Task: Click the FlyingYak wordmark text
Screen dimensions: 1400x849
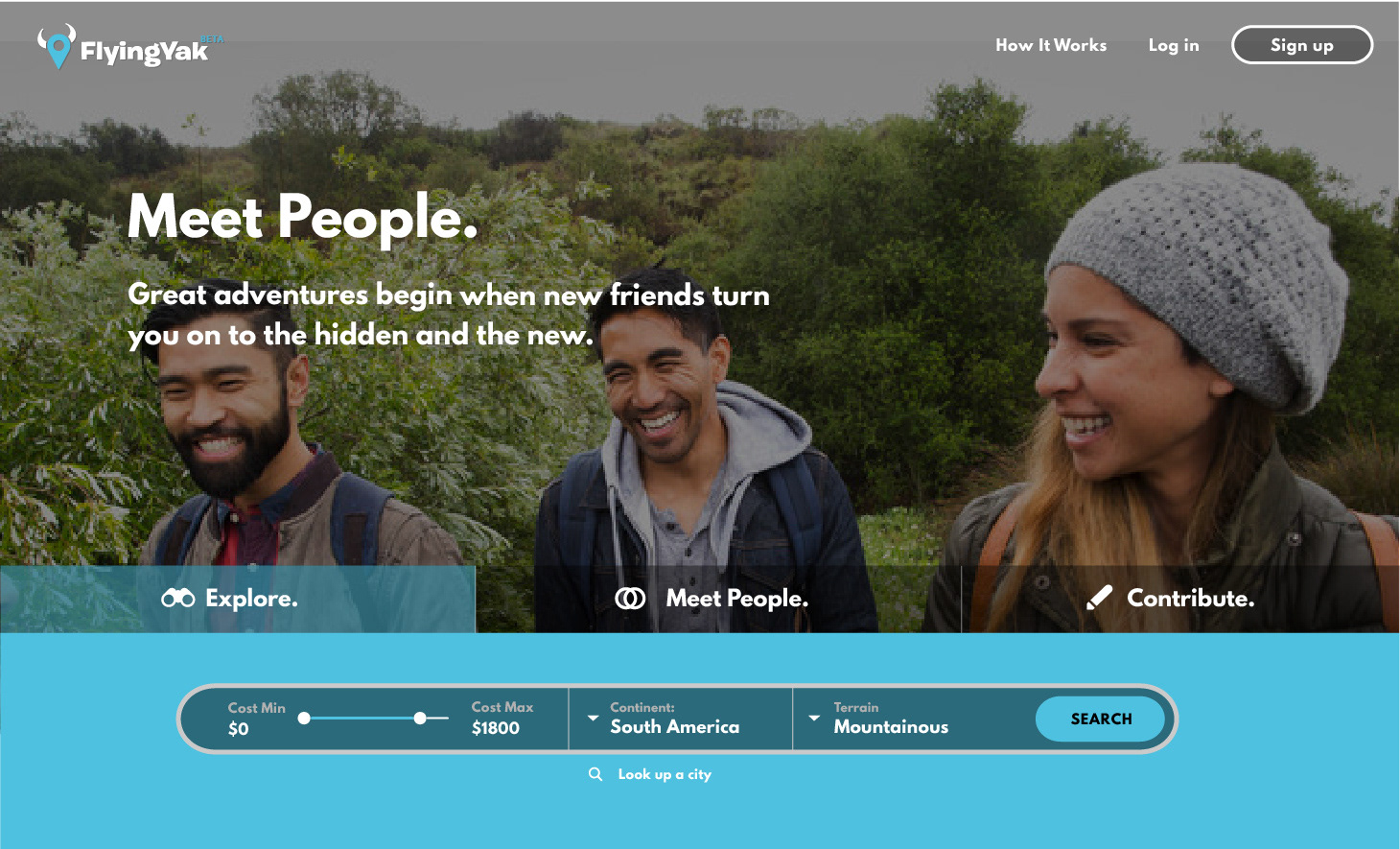Action: click(144, 51)
